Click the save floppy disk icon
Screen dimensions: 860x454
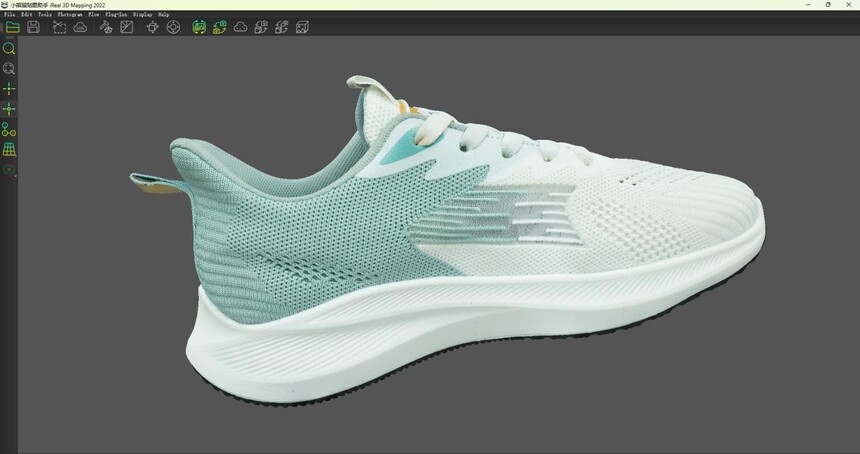pyautogui.click(x=33, y=27)
